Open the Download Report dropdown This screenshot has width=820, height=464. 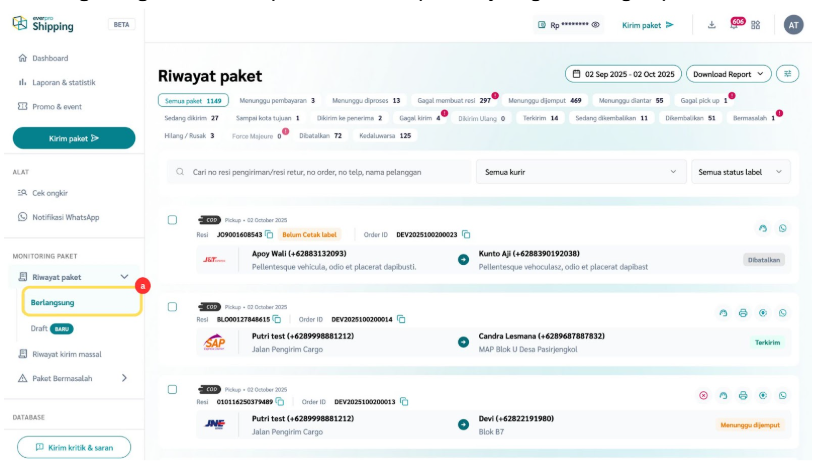(729, 74)
